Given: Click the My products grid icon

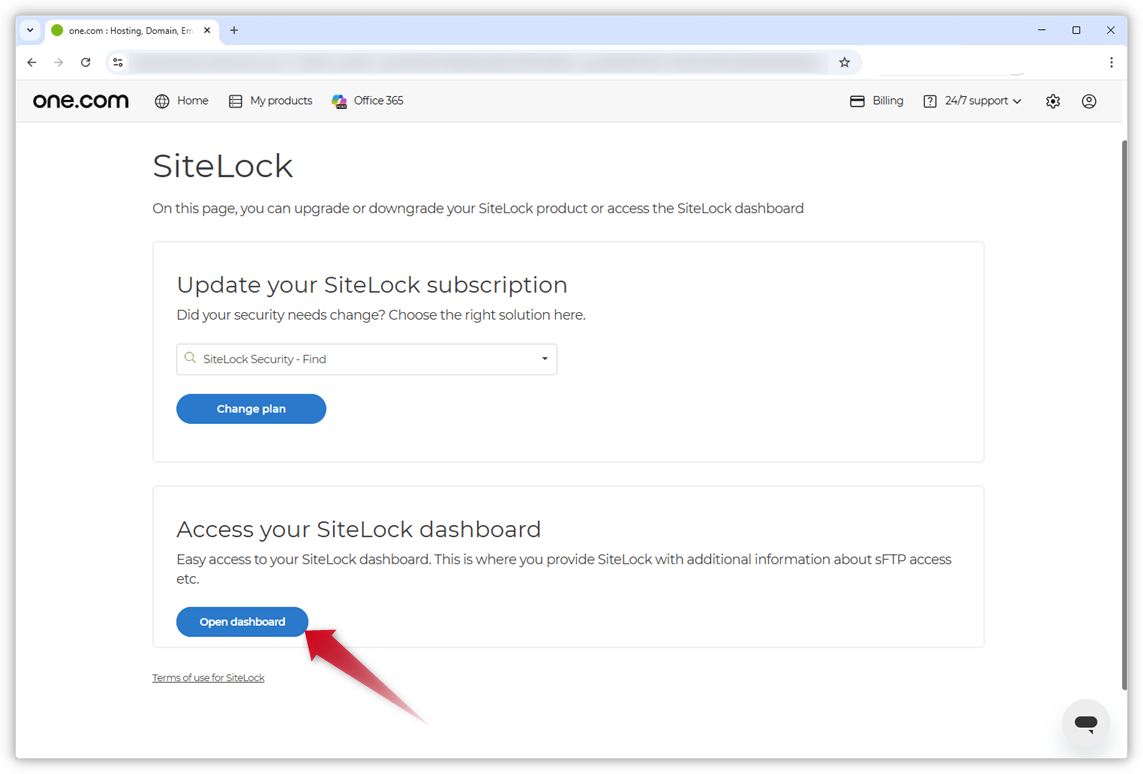Looking at the screenshot, I should pyautogui.click(x=234, y=100).
